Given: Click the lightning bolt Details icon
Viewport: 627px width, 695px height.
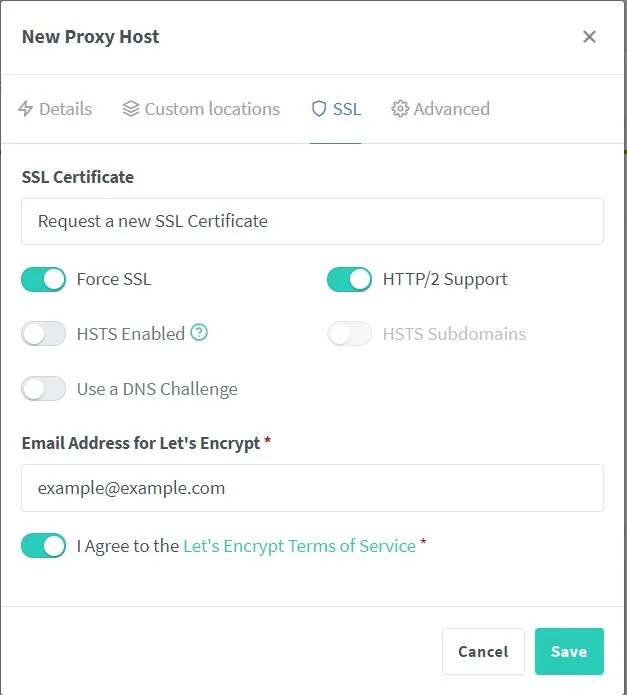Looking at the screenshot, I should [25, 109].
